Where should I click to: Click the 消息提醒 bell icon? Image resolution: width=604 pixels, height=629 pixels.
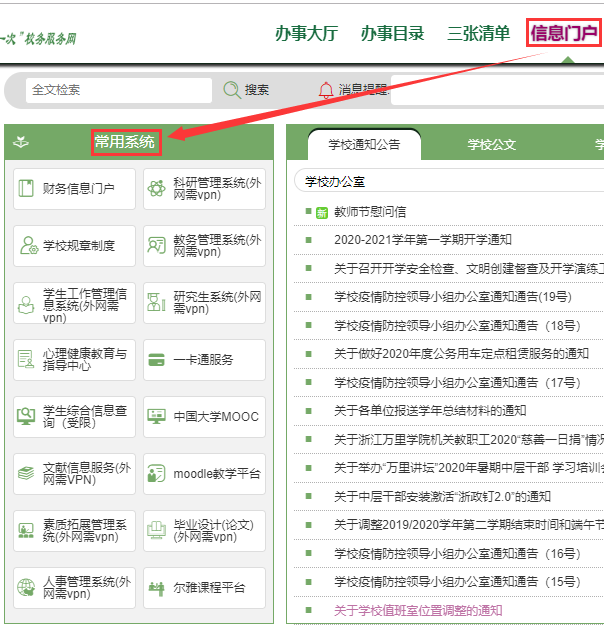point(325,90)
